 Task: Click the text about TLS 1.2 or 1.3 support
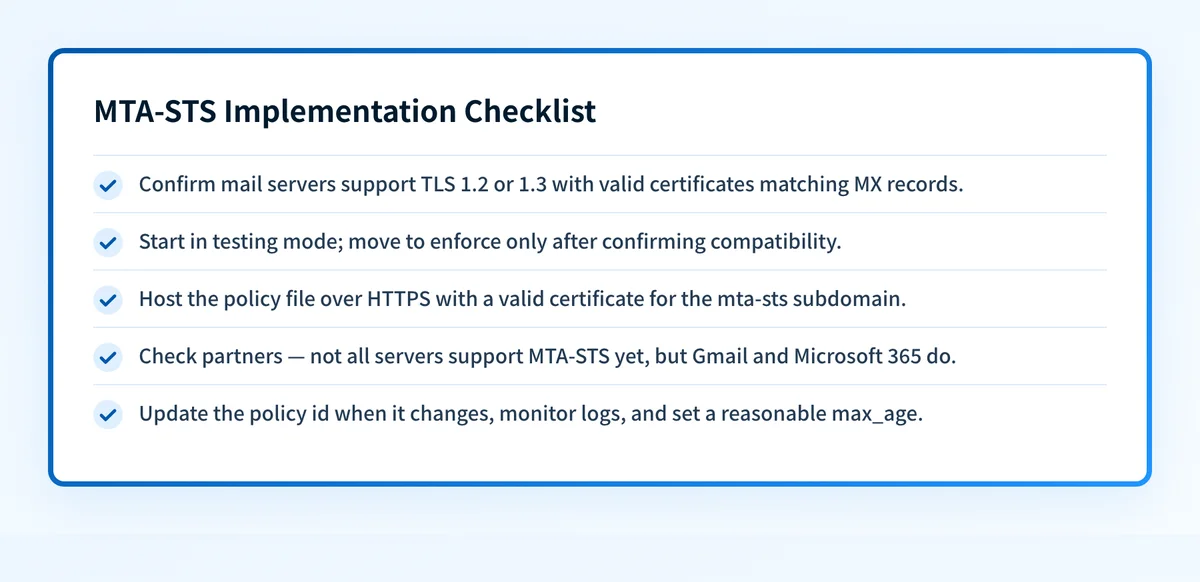(551, 185)
